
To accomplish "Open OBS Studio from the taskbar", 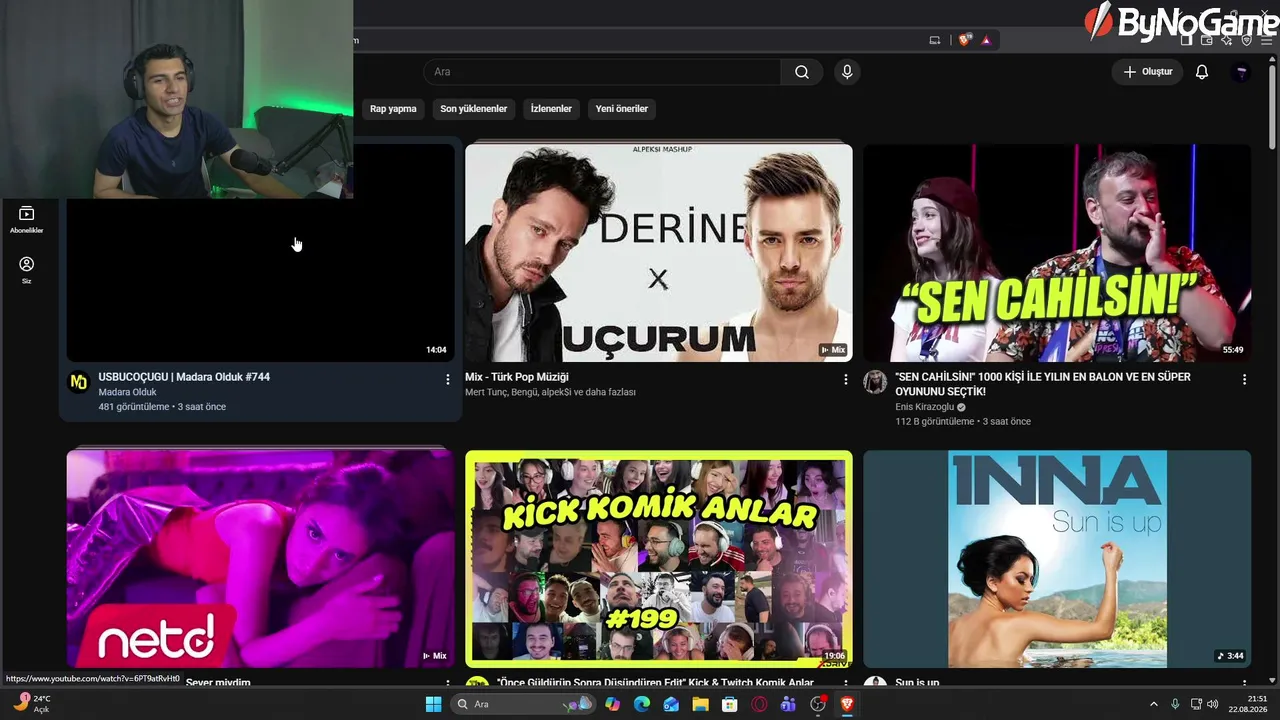I will coord(818,704).
